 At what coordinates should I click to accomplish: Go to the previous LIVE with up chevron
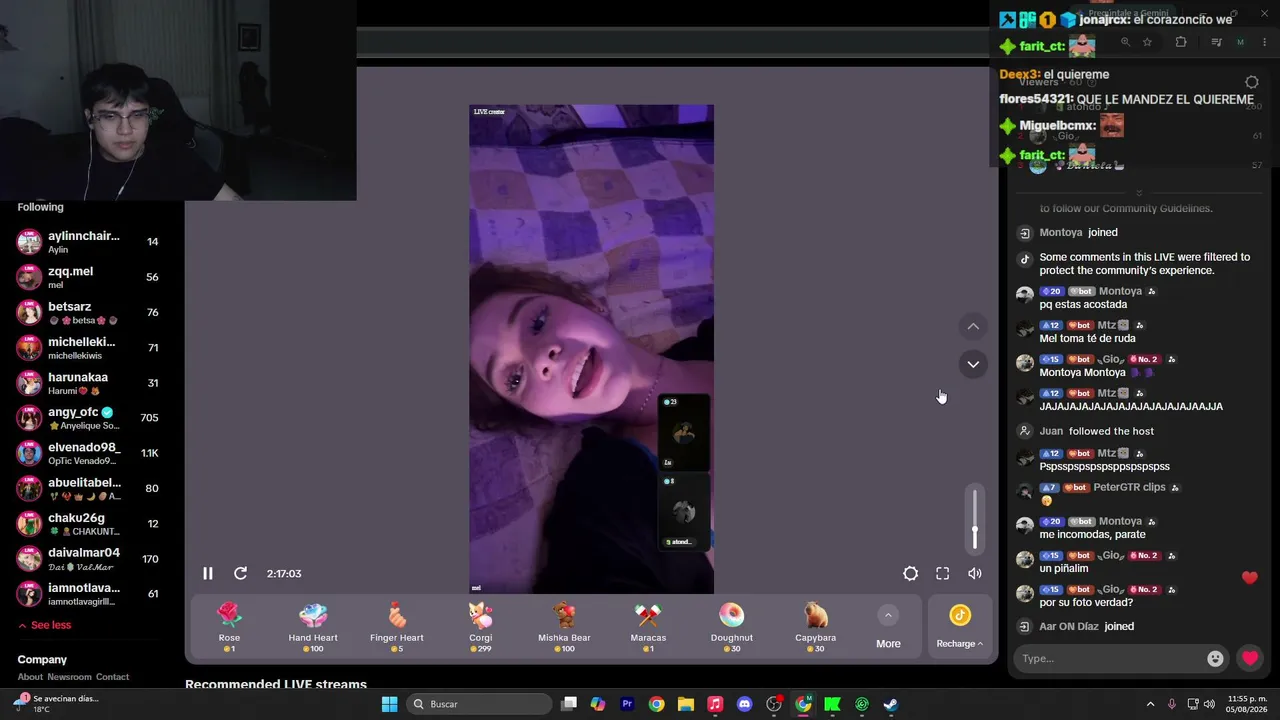973,326
